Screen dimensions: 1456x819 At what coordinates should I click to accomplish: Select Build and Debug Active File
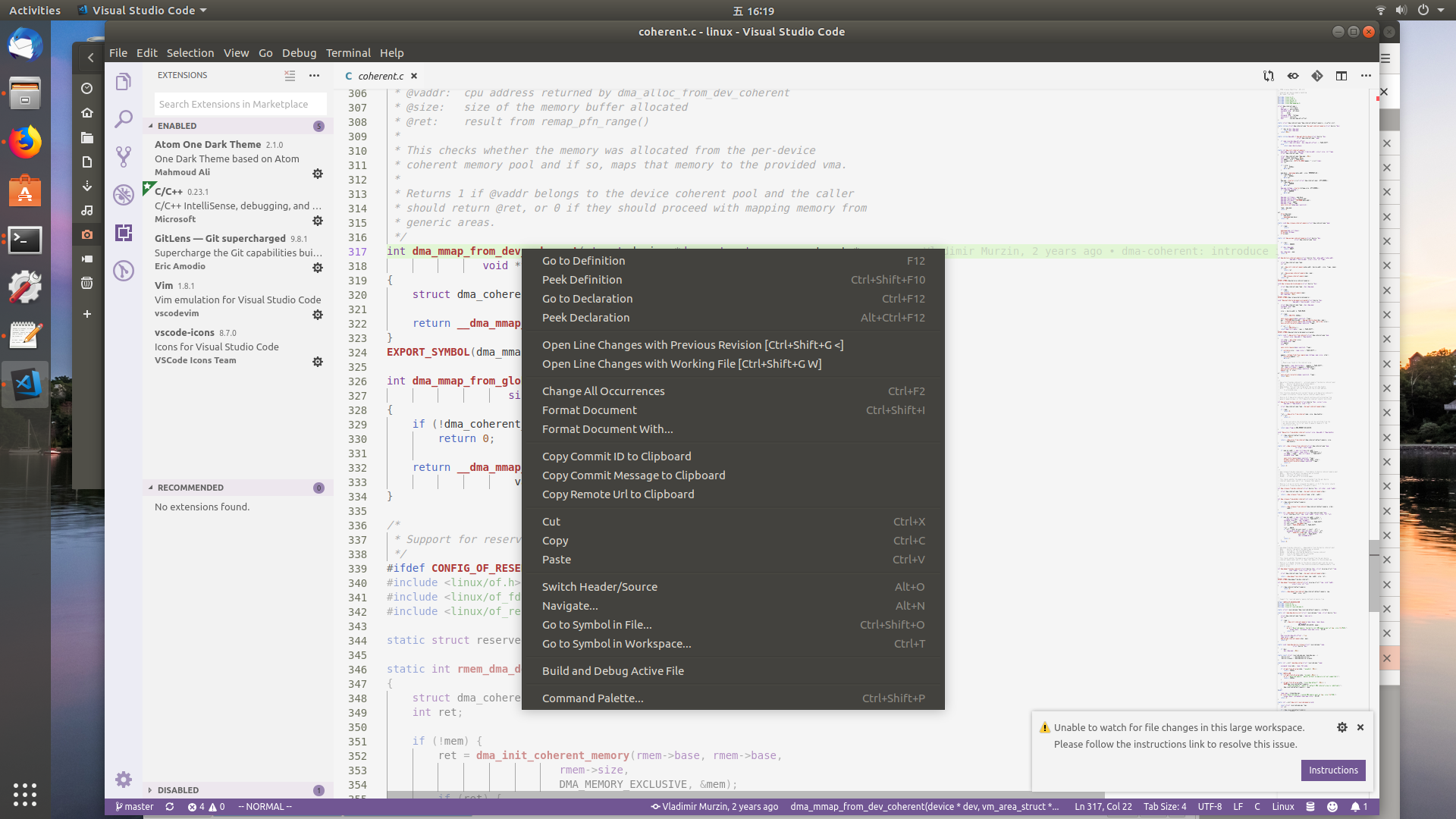pyautogui.click(x=733, y=671)
